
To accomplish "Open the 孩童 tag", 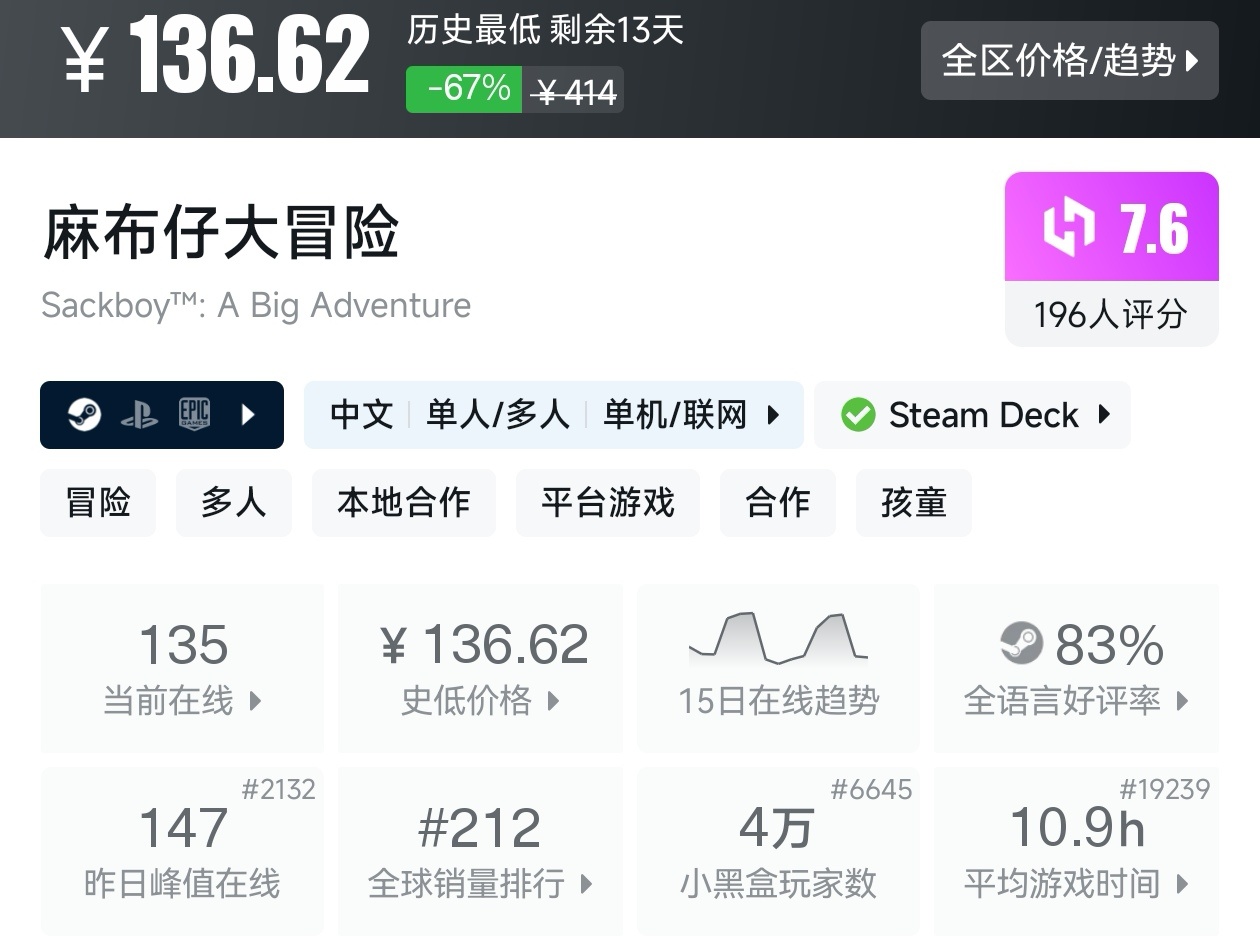I will tap(913, 503).
